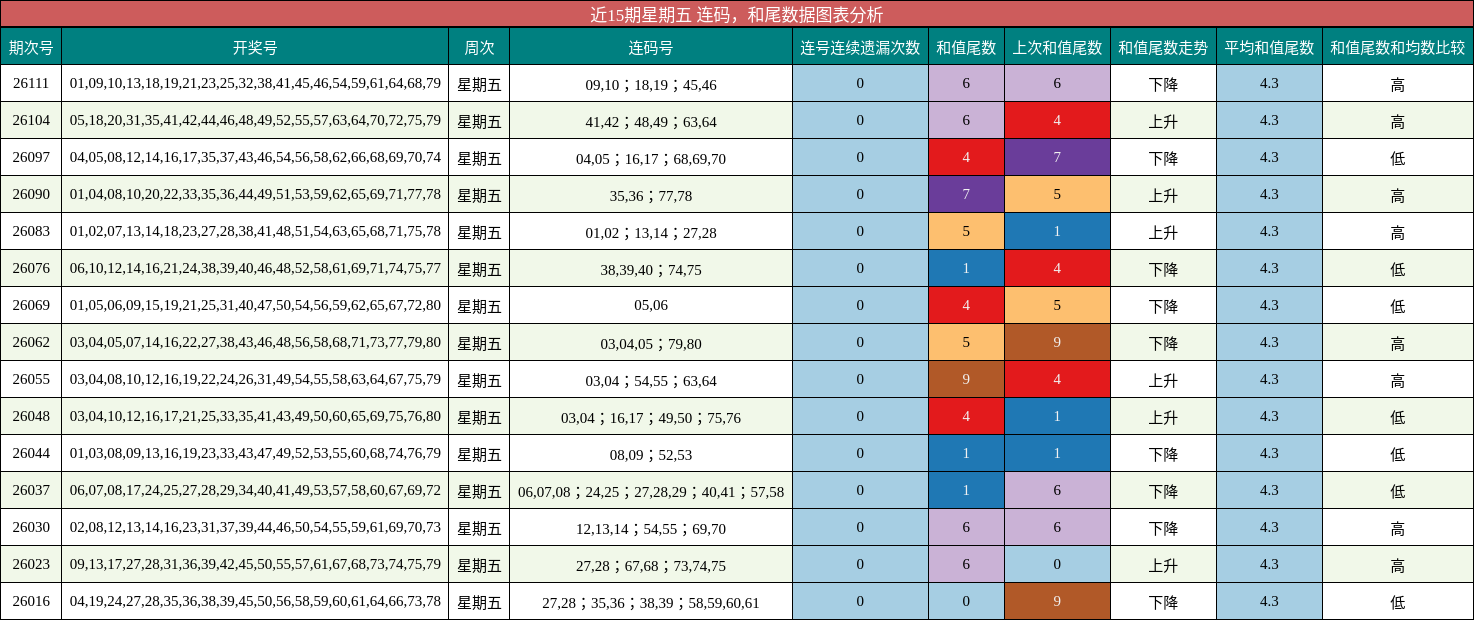Screen dimensions: 1474x620
Task: Click 上次和值尾数 cell 9 in row 26016
Action: (x=1057, y=602)
